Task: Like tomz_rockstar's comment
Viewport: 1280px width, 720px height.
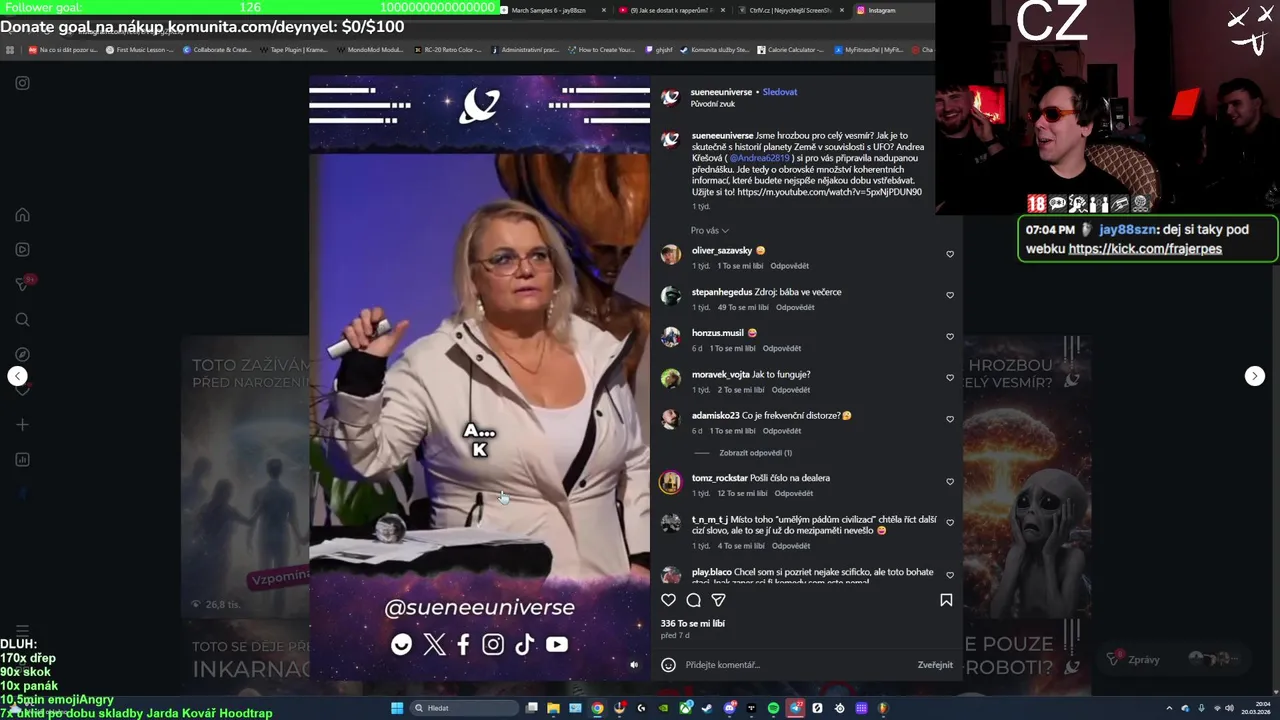Action: tap(950, 481)
